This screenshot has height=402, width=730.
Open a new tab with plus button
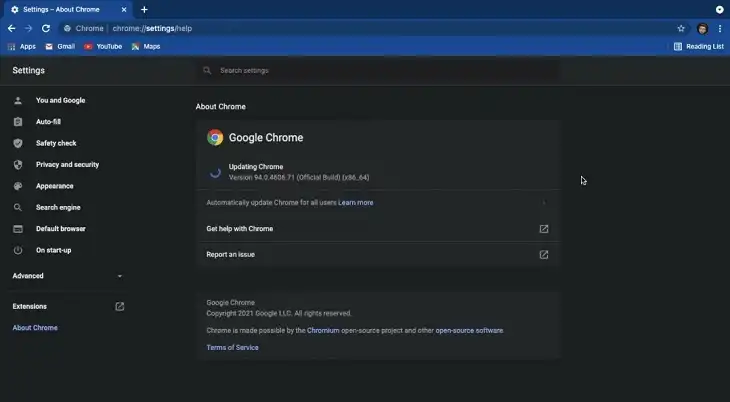[144, 9]
